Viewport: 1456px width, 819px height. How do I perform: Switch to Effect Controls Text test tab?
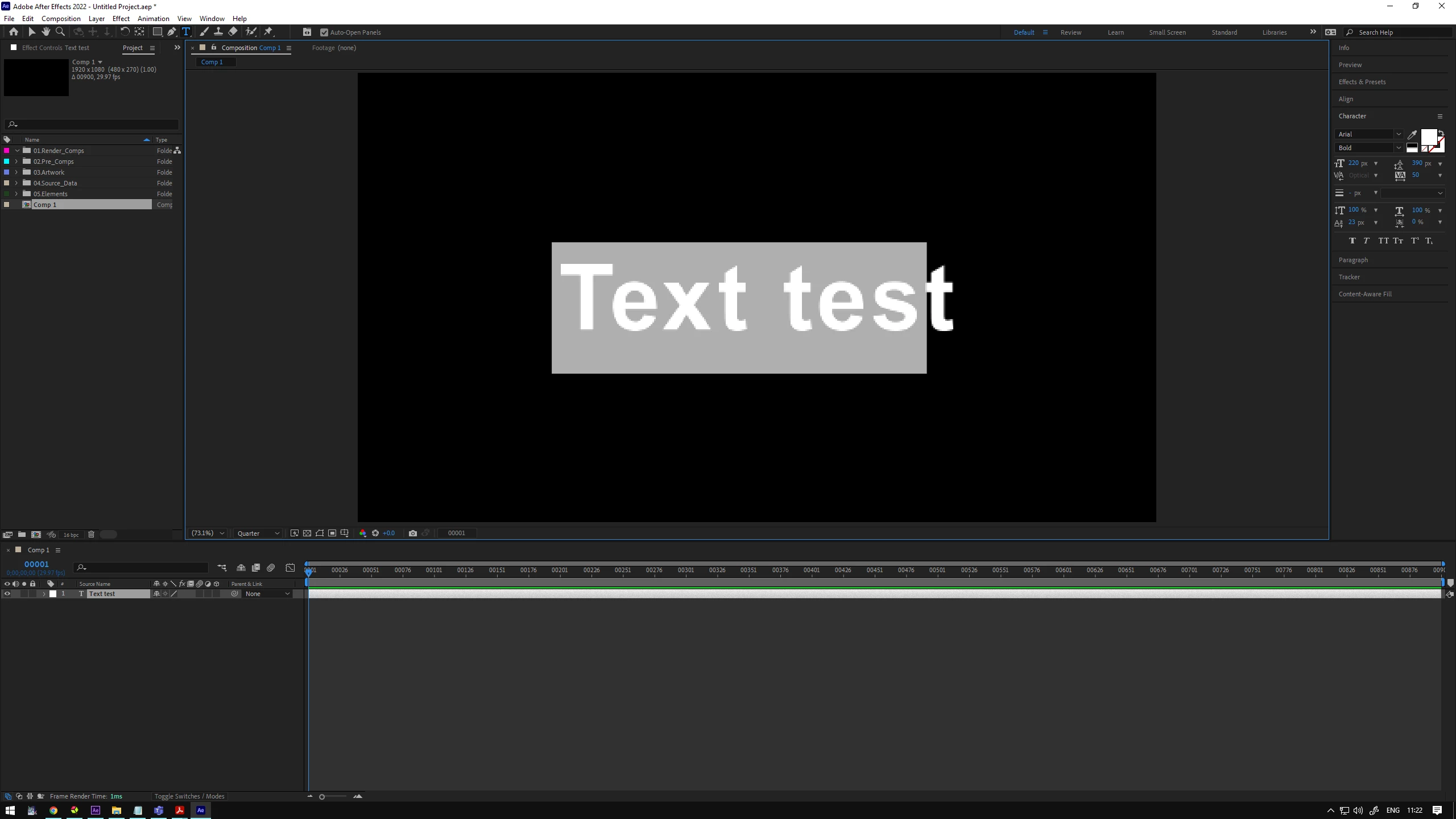point(55,48)
